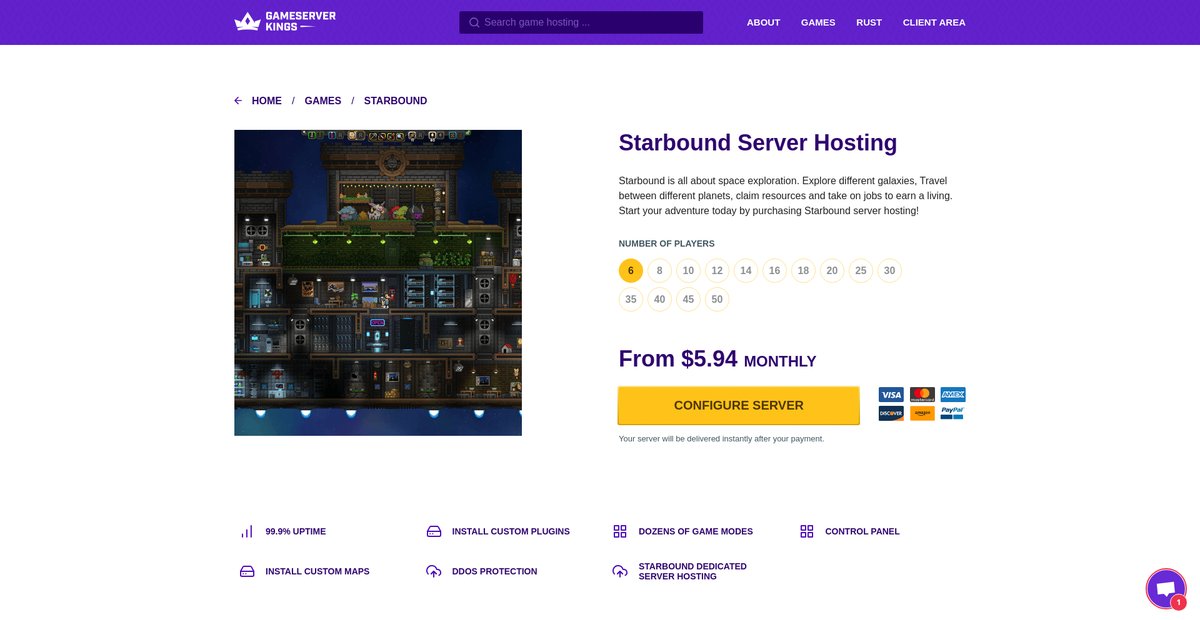Click the Discover card icon
The image size is (1200, 620).
891,413
